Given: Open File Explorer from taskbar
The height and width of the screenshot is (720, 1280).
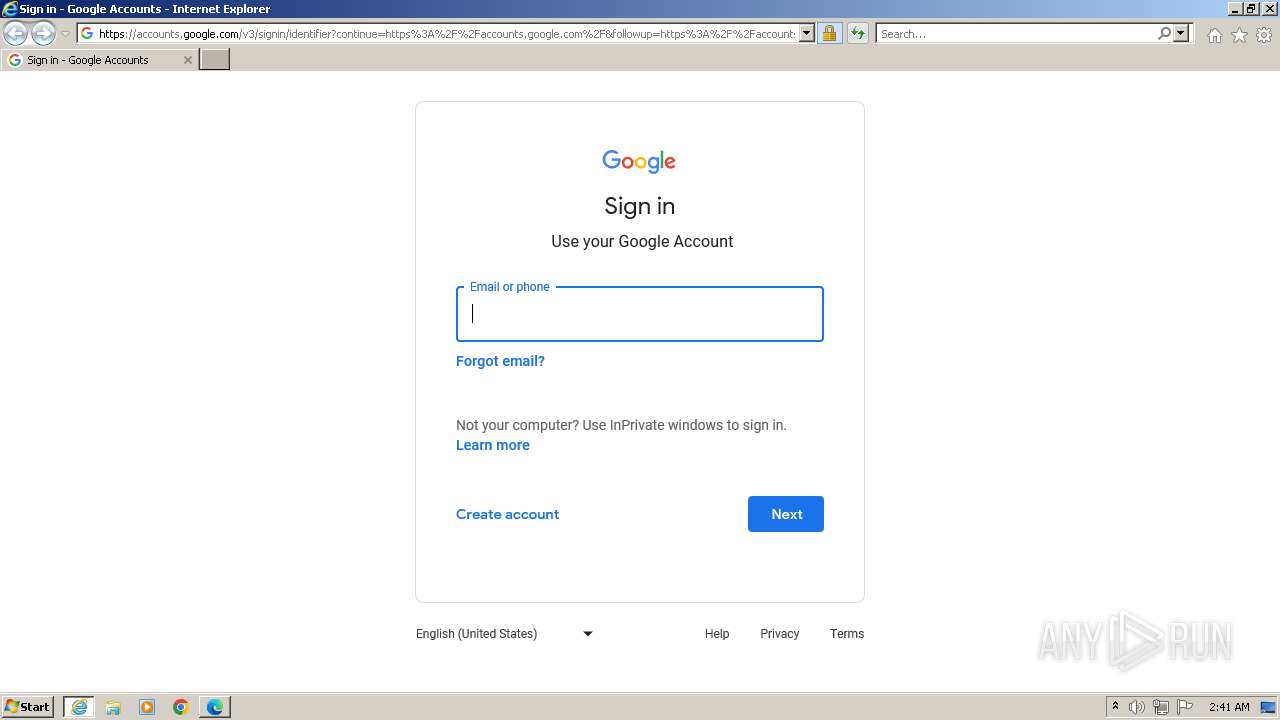Looking at the screenshot, I should [113, 707].
